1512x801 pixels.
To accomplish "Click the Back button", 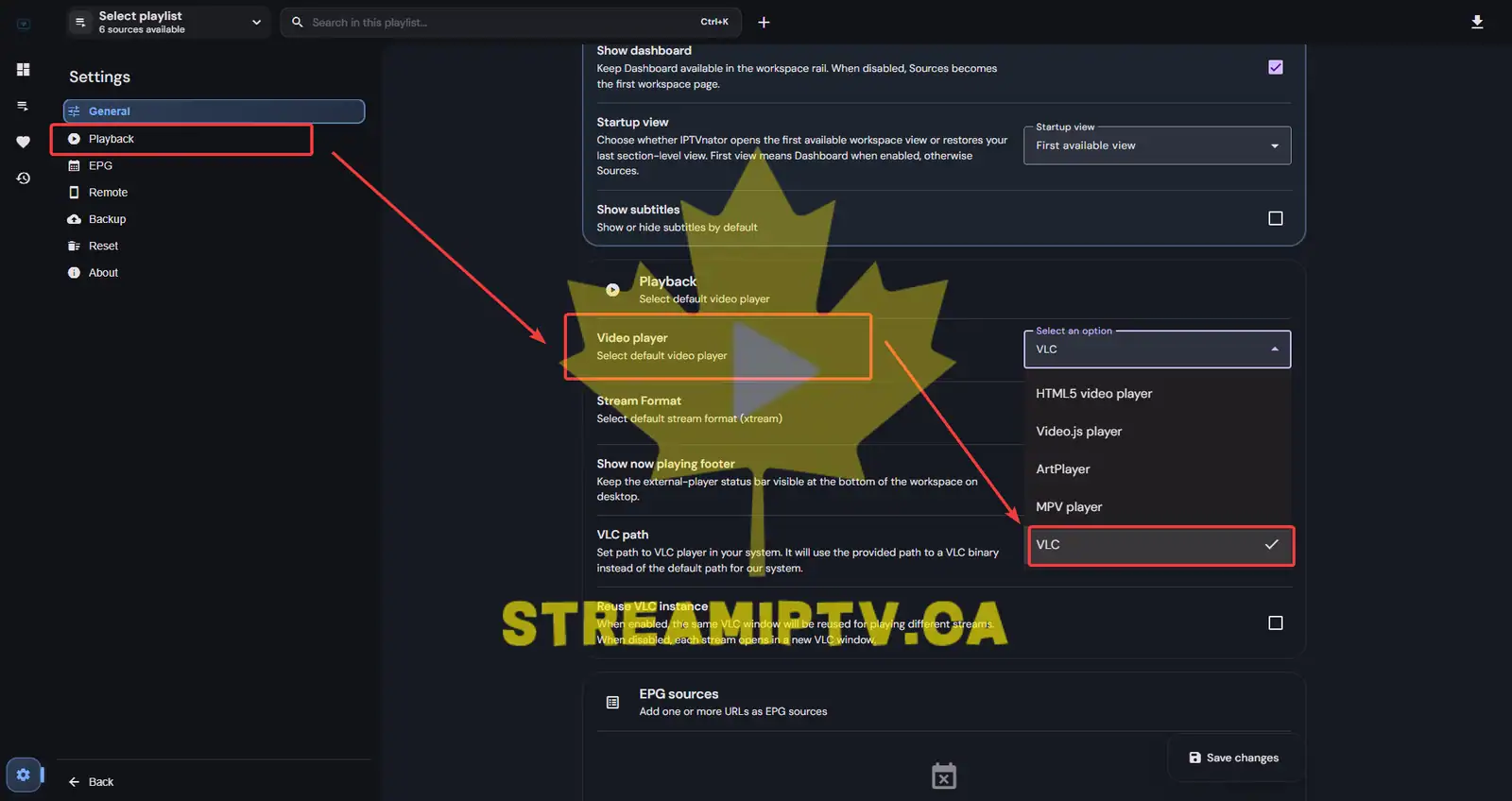I will (91, 781).
